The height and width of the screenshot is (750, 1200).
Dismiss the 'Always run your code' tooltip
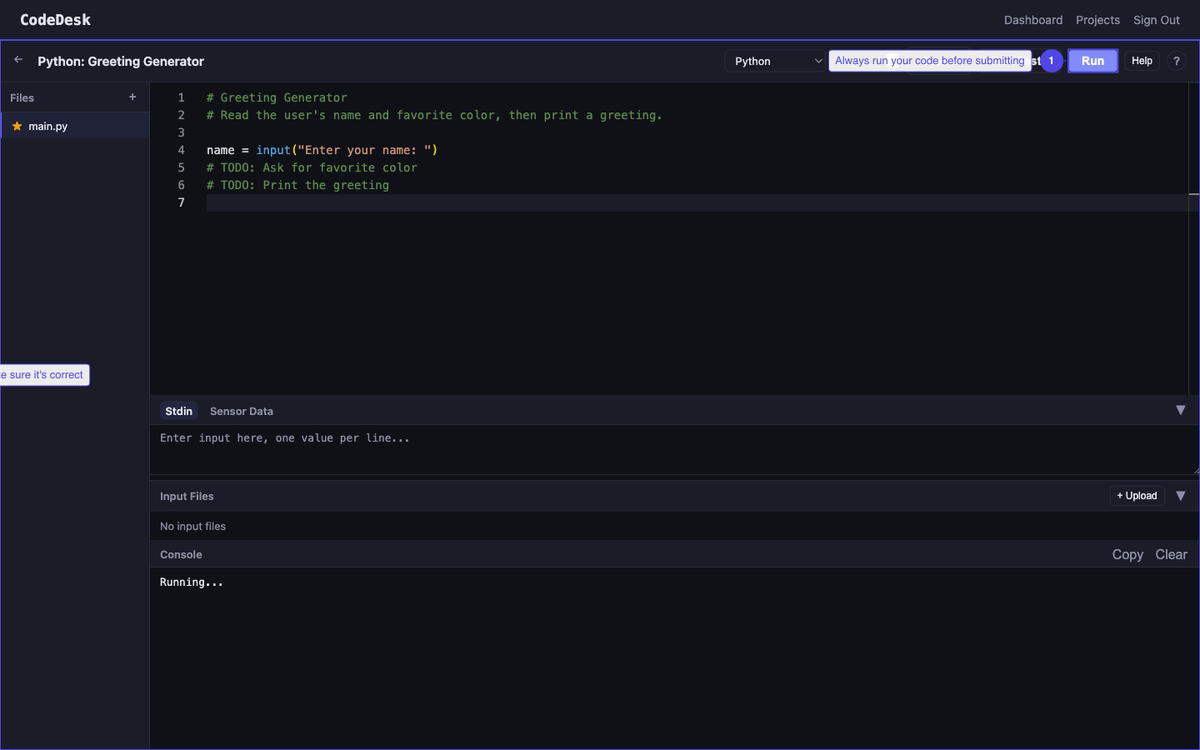[x=929, y=61]
